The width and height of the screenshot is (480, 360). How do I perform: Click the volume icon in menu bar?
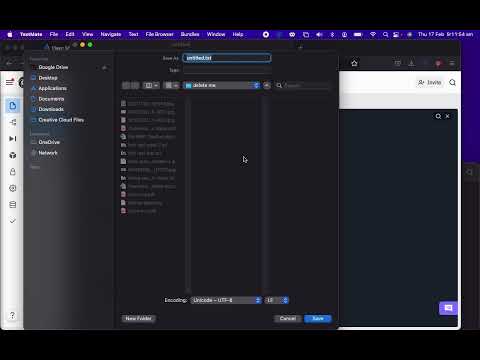coord(319,34)
